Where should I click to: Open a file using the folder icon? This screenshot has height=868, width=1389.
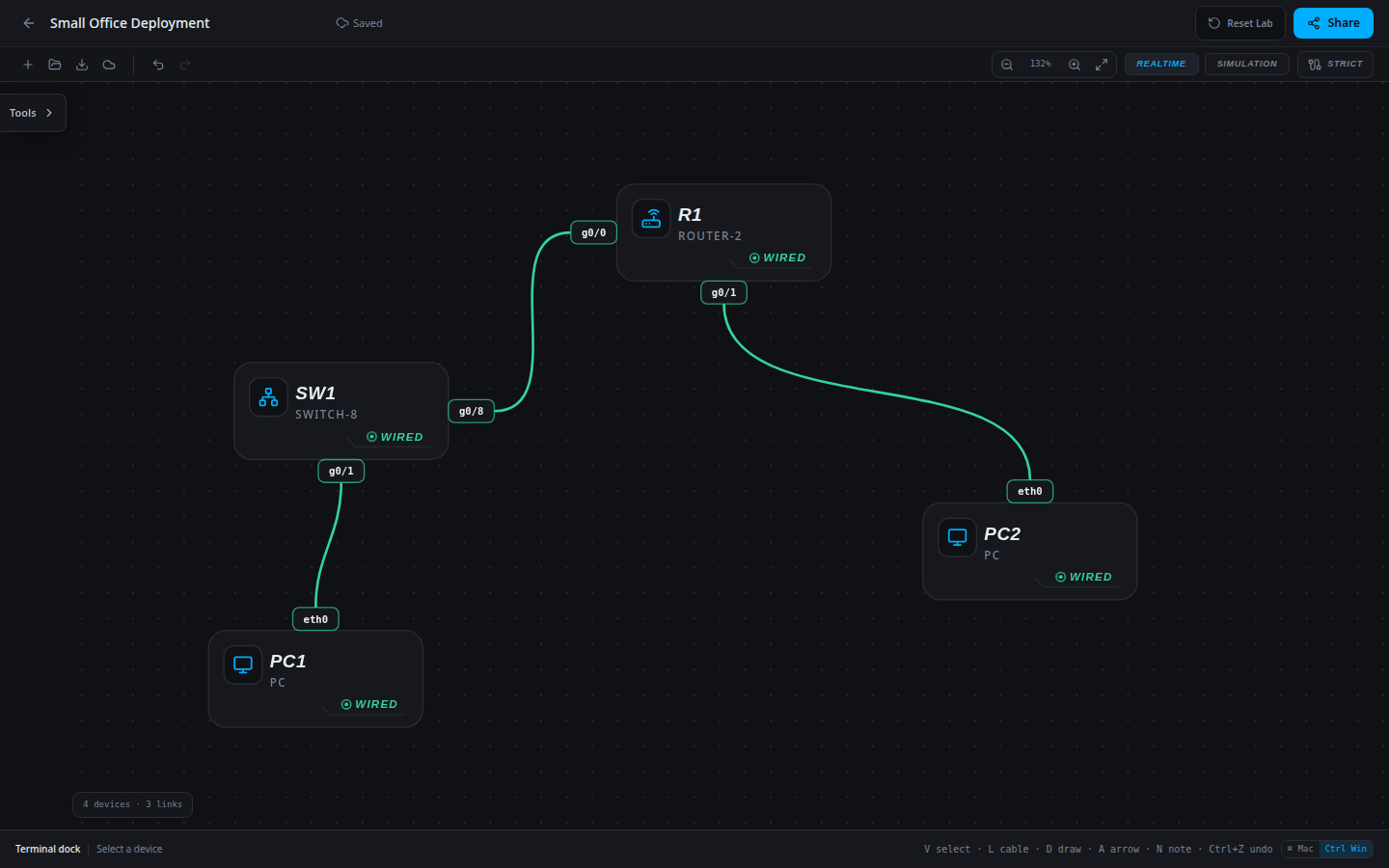[x=55, y=65]
